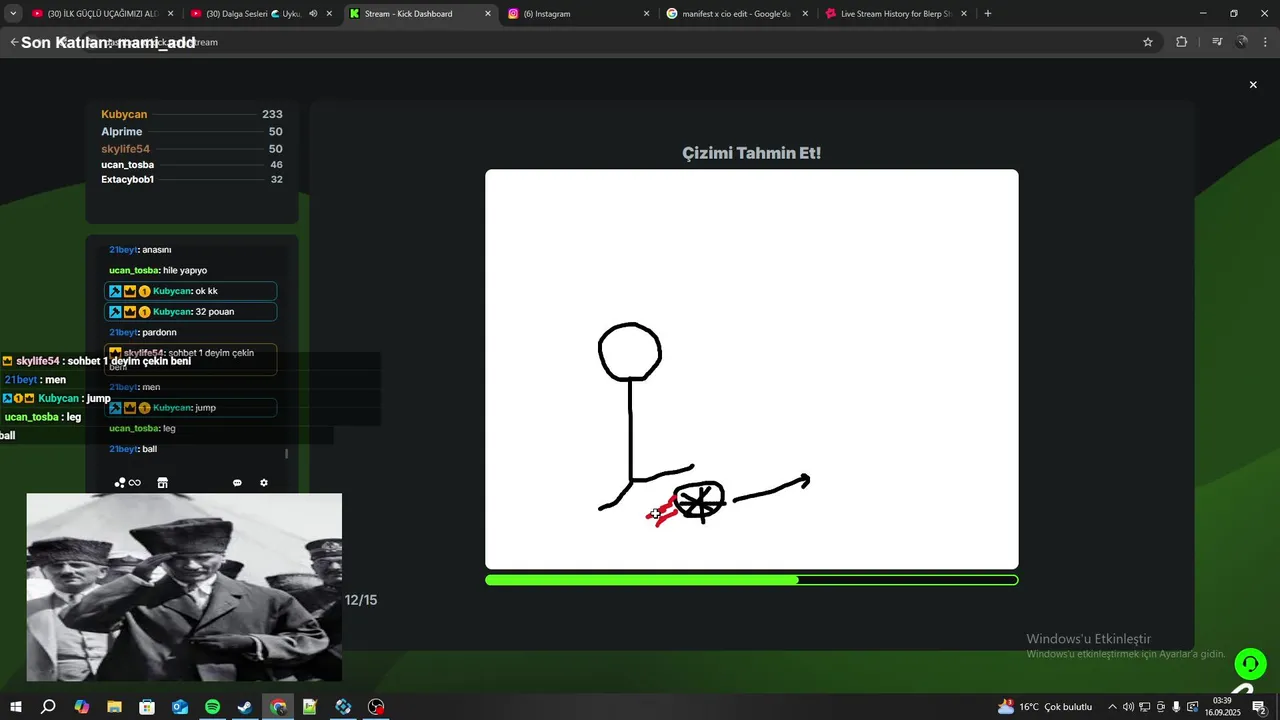Click Kubycan in the leaderboard
1280x720 pixels.
click(124, 115)
